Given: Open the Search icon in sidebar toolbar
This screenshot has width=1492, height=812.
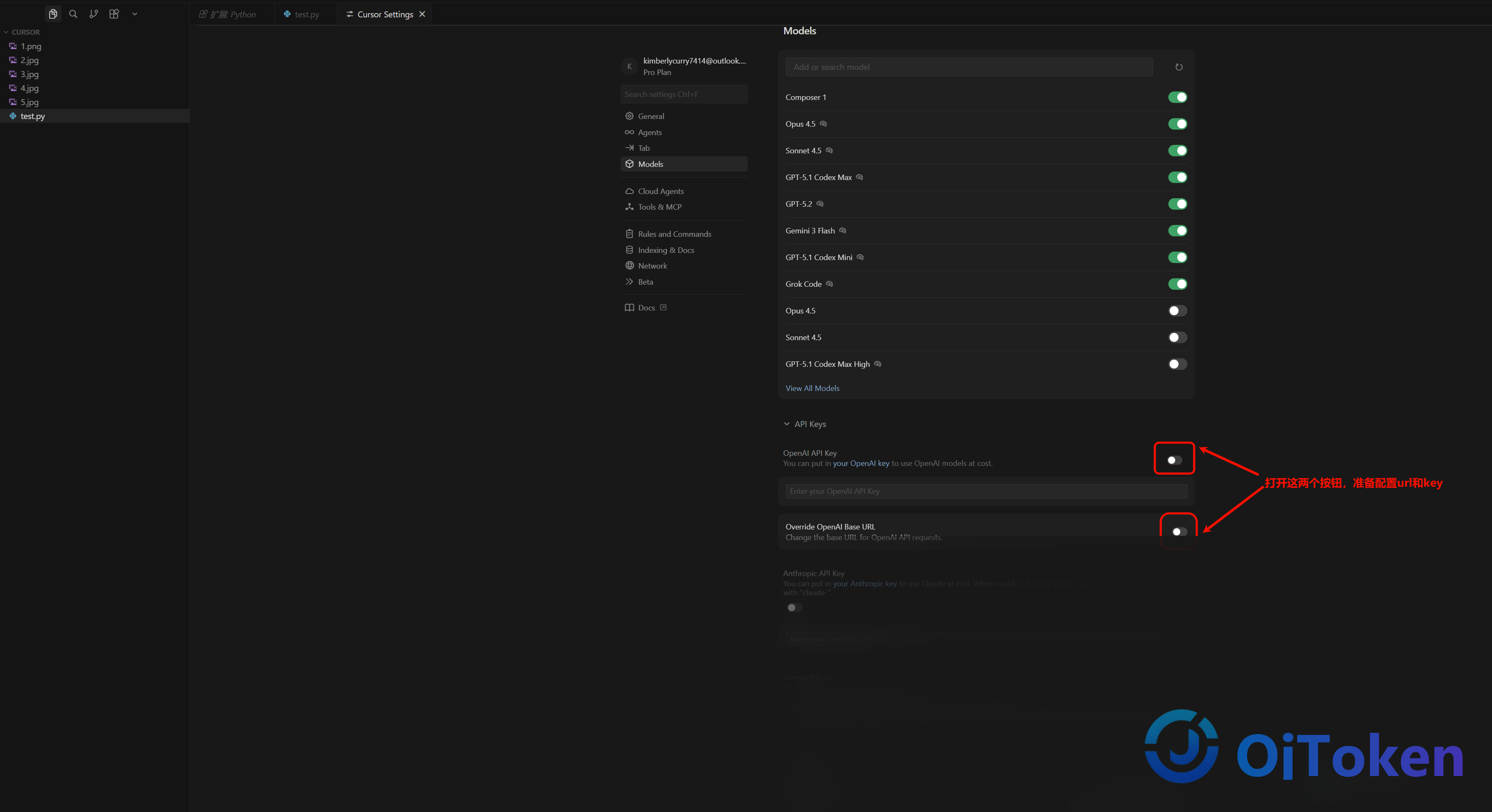Looking at the screenshot, I should pyautogui.click(x=73, y=14).
